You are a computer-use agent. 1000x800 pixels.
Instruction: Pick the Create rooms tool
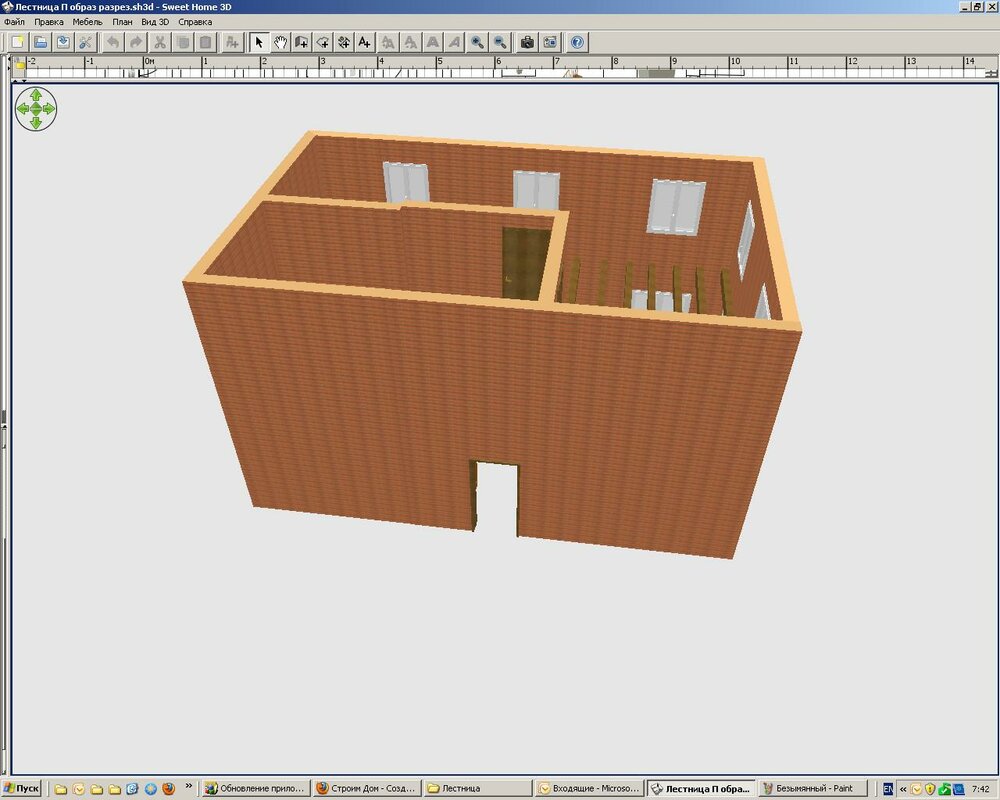323,42
